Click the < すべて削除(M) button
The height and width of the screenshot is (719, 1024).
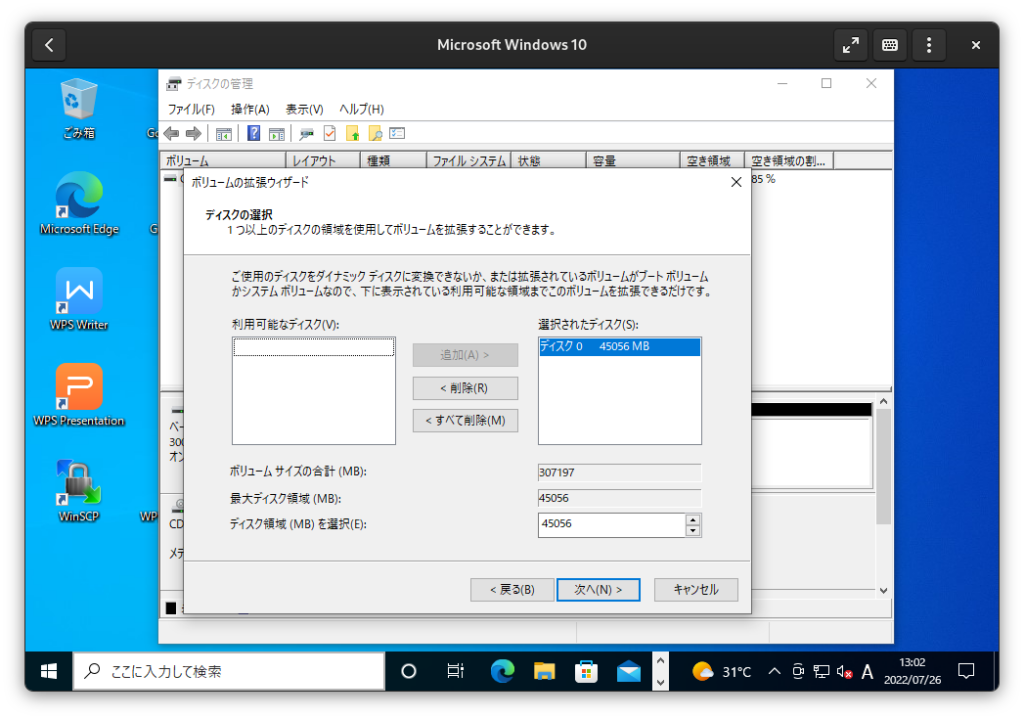click(x=465, y=421)
